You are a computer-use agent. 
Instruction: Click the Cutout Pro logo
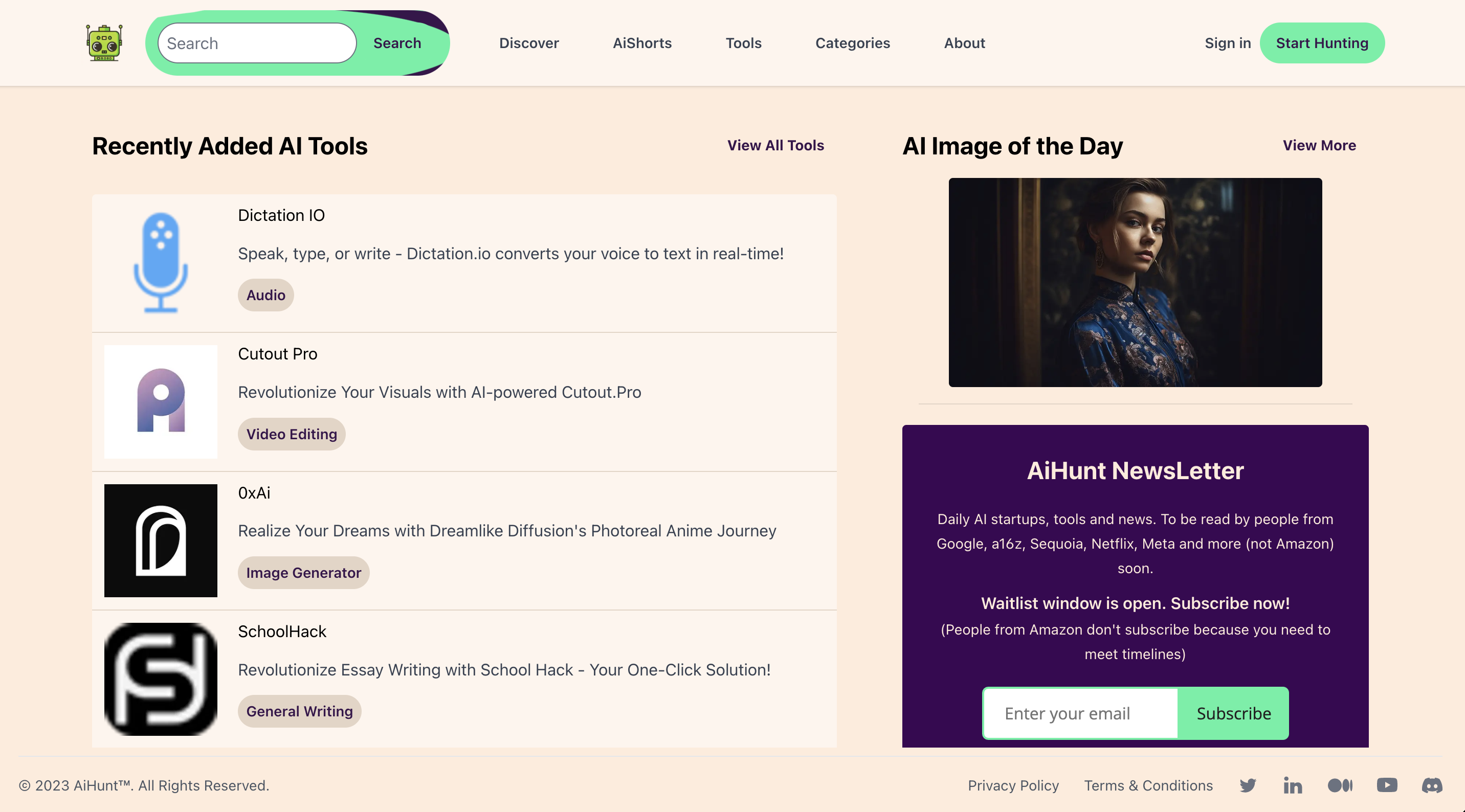point(161,401)
